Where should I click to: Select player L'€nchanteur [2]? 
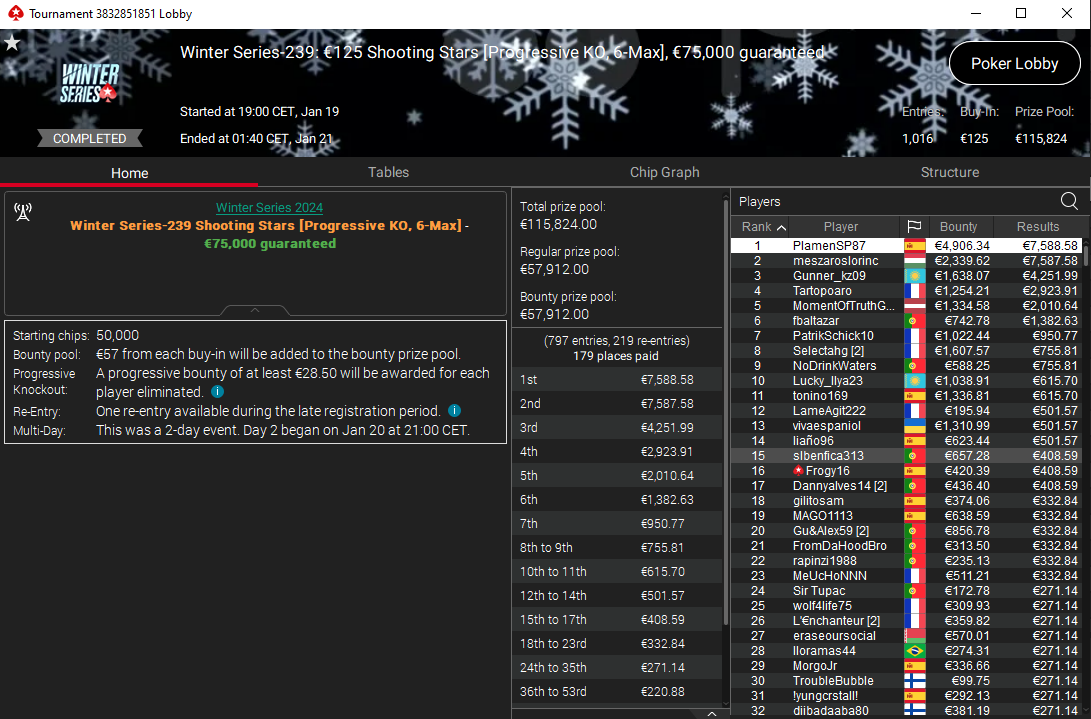[907, 621]
